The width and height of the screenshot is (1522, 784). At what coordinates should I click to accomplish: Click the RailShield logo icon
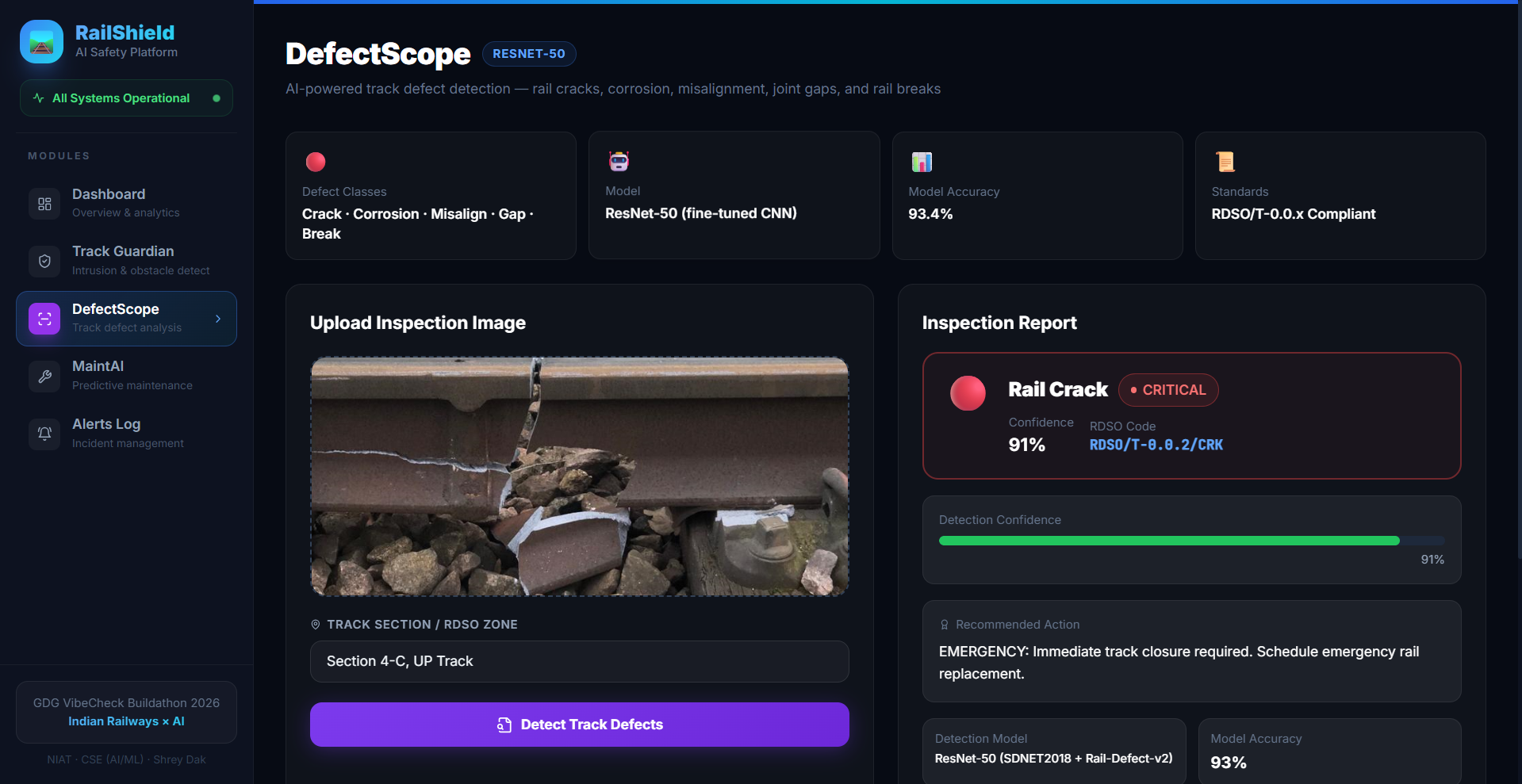41,41
